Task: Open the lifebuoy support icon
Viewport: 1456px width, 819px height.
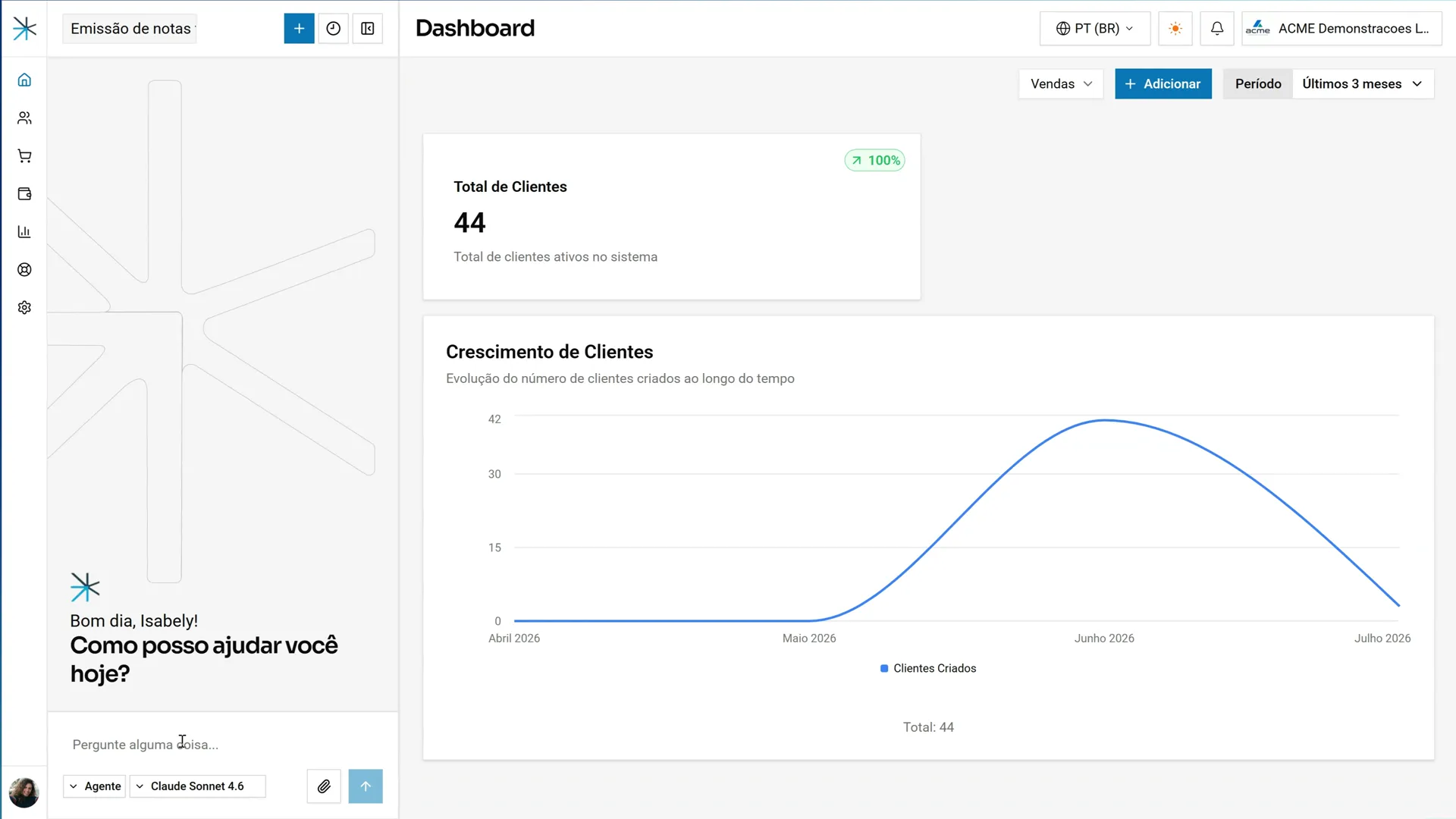Action: point(24,270)
